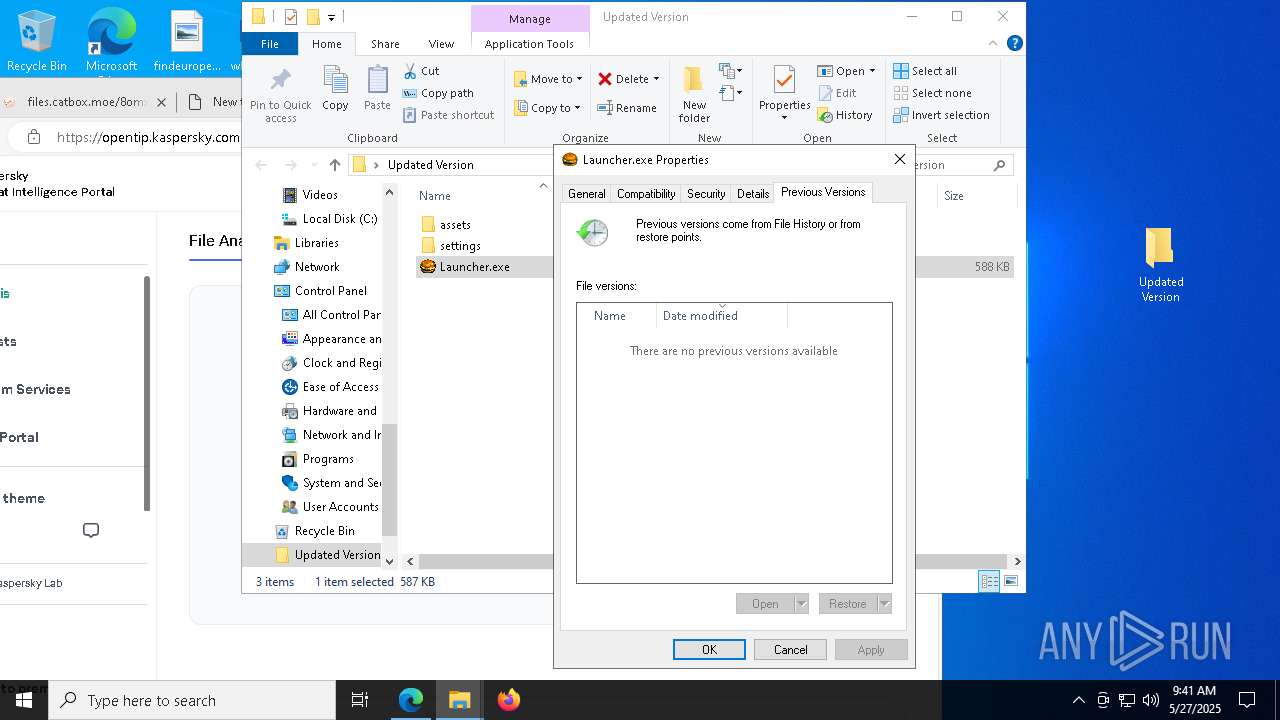Image resolution: width=1280 pixels, height=720 pixels.
Task: Switch to the View ribbon tab
Action: tap(441, 44)
